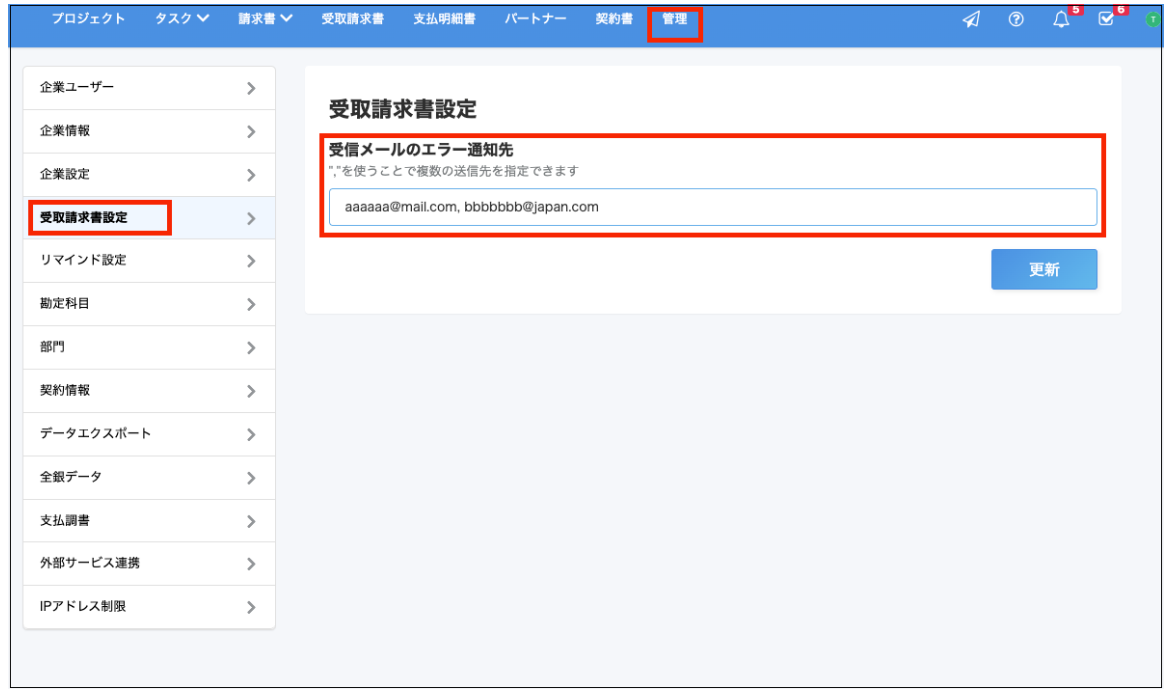Open 外部サービス連携 in the sidebar
The height and width of the screenshot is (695, 1174).
click(149, 564)
